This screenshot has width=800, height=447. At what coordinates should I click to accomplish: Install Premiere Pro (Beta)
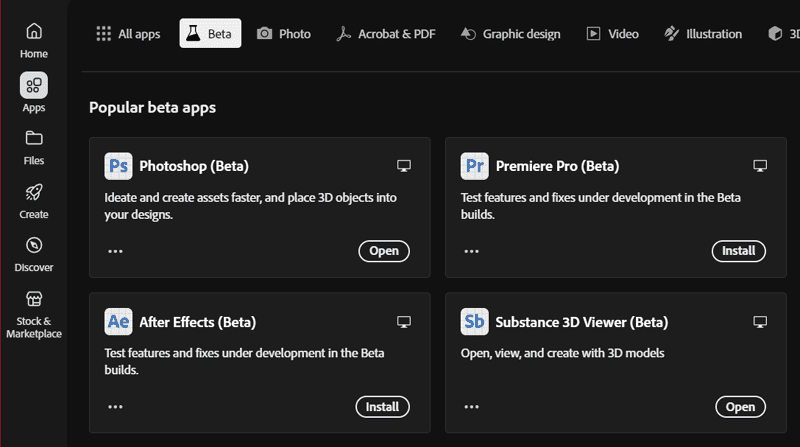pyautogui.click(x=739, y=251)
